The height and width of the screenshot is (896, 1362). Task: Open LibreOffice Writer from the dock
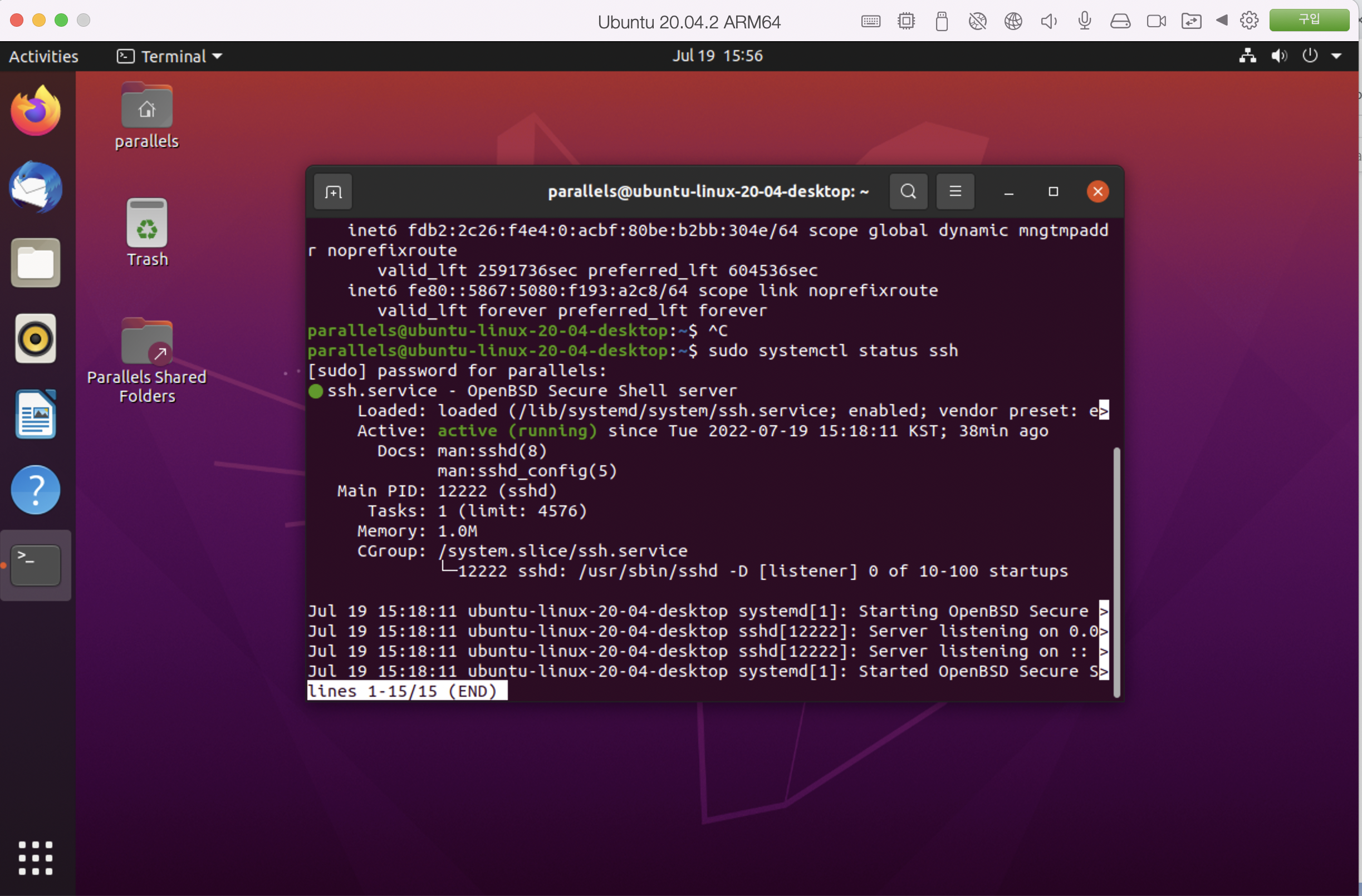36,415
